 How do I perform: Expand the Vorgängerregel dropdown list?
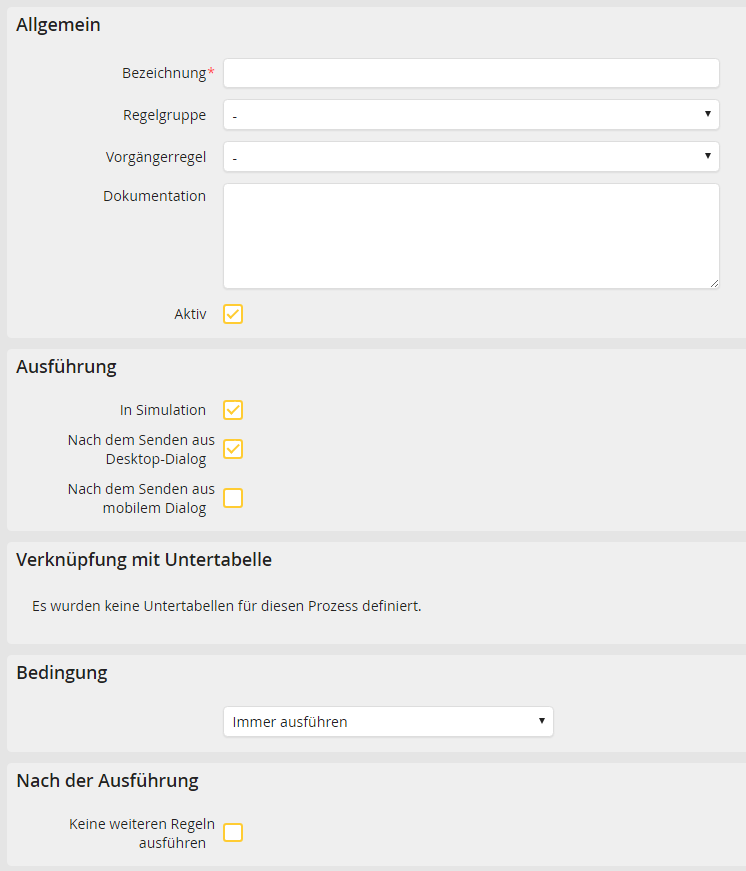click(470, 157)
